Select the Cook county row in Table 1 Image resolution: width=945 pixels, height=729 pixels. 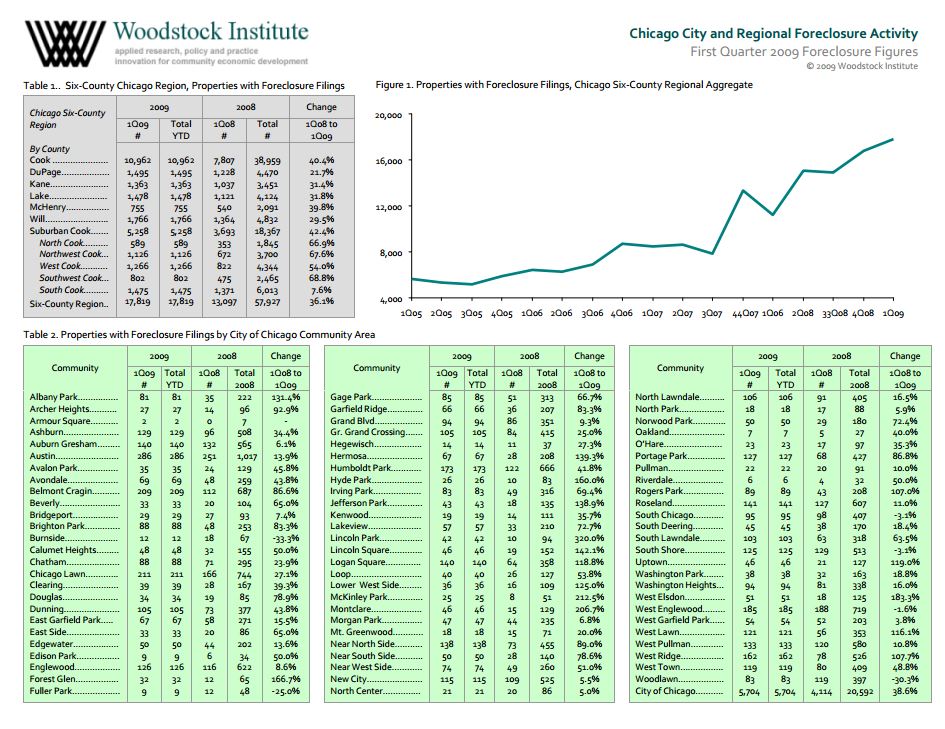[x=189, y=160]
